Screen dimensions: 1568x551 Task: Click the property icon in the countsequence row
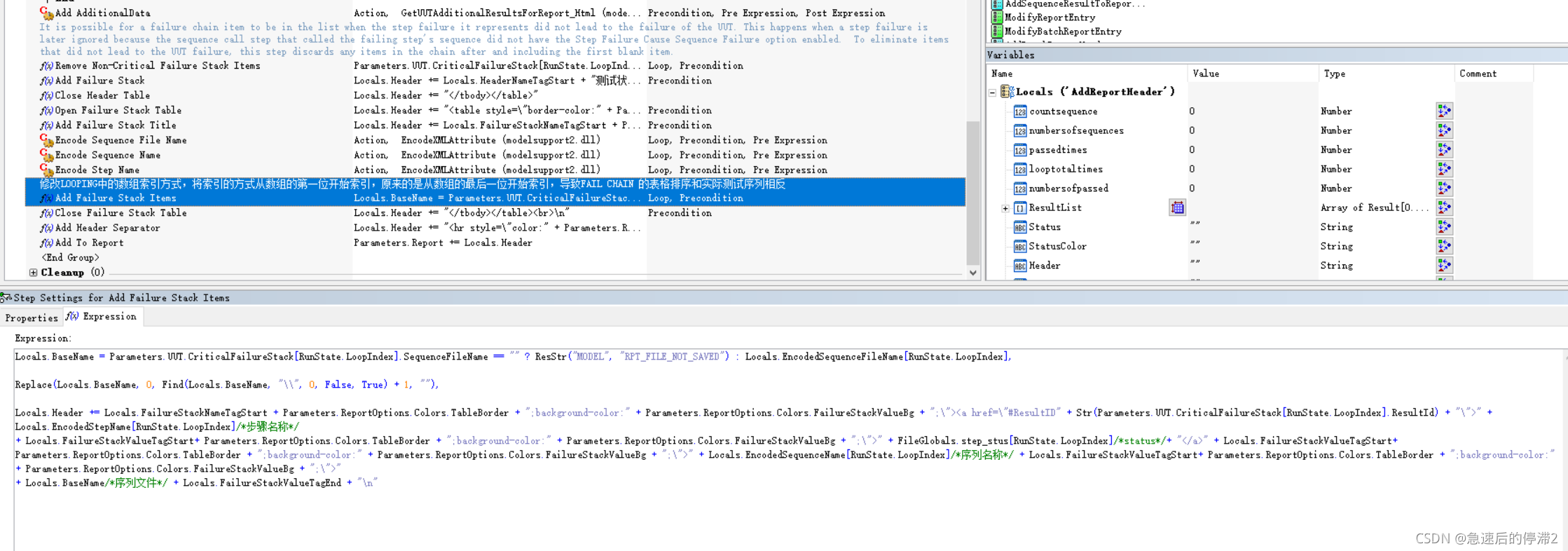1444,111
